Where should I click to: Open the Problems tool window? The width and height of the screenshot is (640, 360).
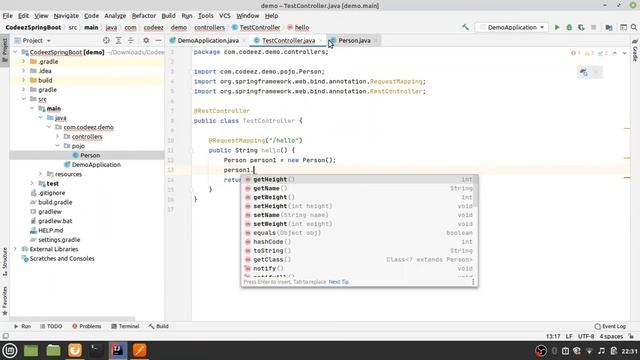tap(87, 326)
